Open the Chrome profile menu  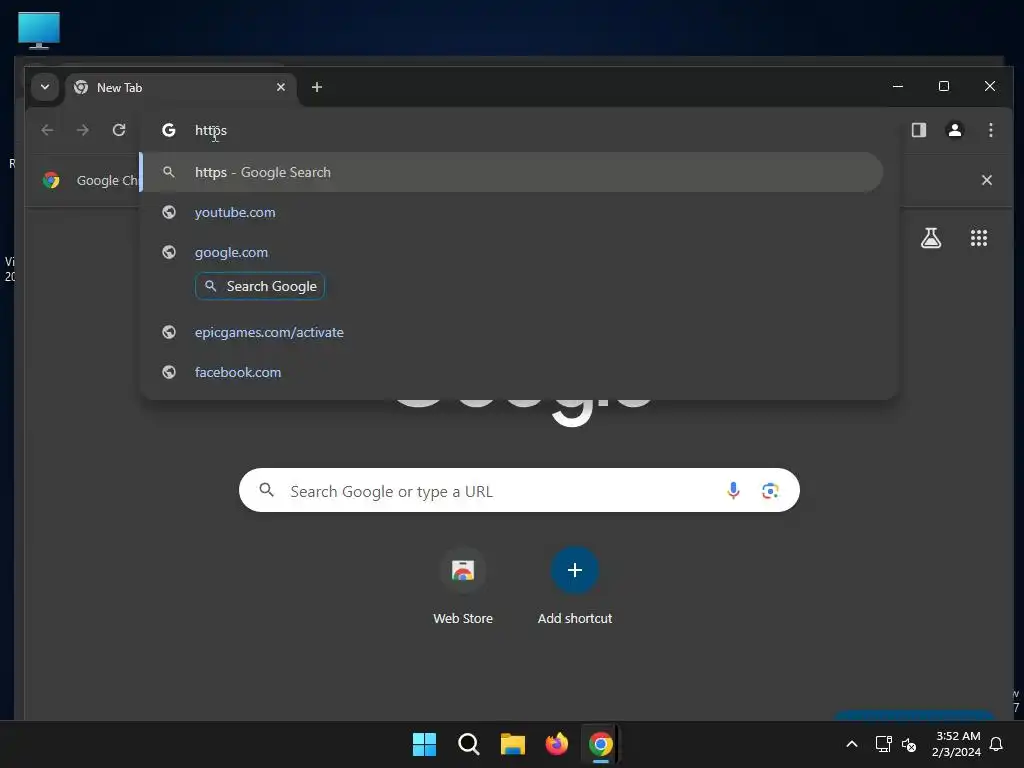click(955, 130)
